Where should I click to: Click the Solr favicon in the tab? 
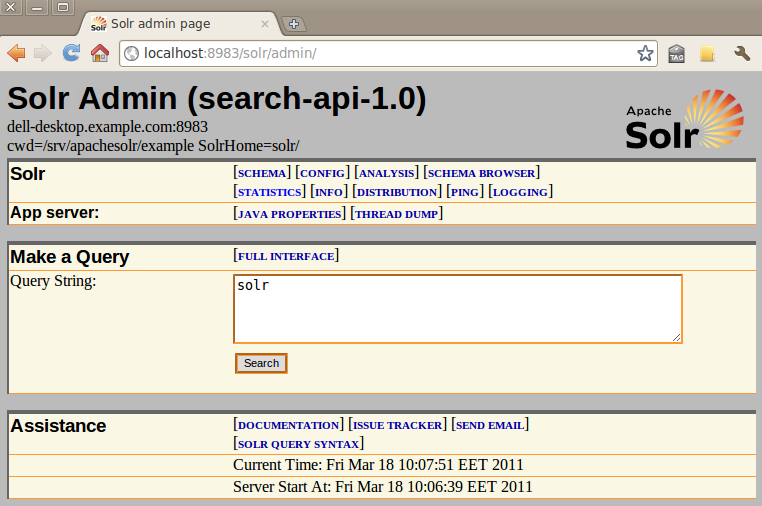[x=99, y=24]
